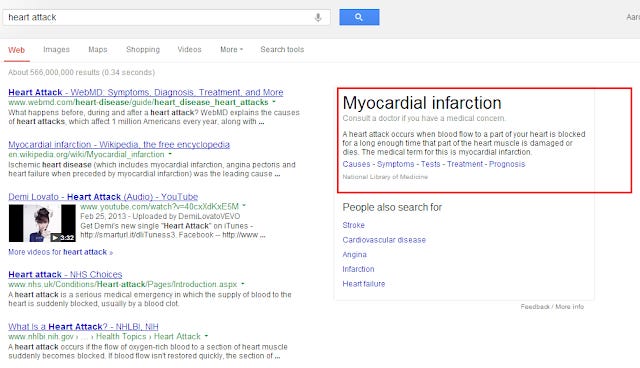Click Infarction related search
Image resolution: width=640 pixels, height=368 pixels.
[x=358, y=269]
